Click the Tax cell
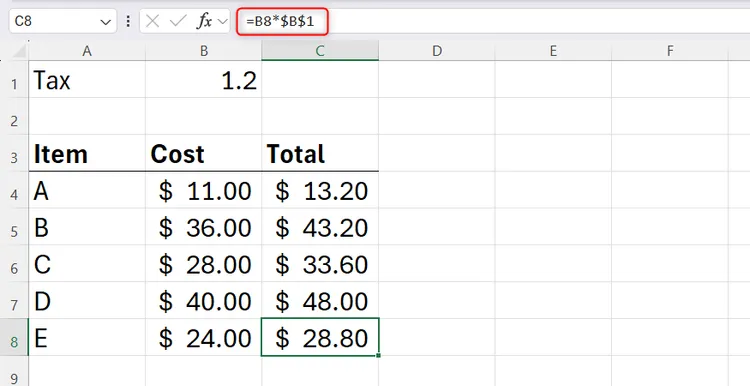Image resolution: width=750 pixels, height=386 pixels. pos(87,79)
